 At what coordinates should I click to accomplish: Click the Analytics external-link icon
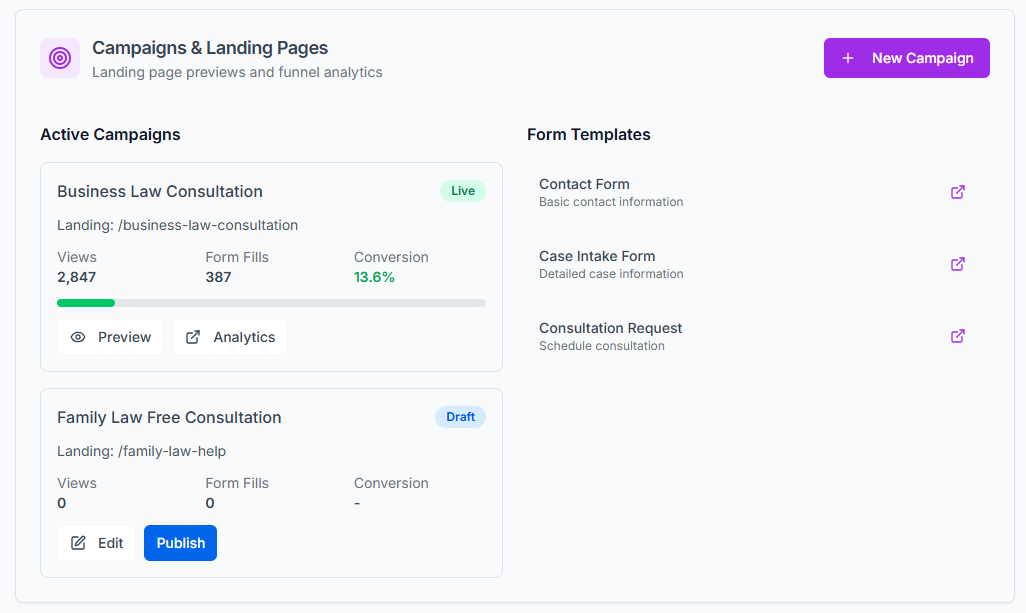click(193, 337)
